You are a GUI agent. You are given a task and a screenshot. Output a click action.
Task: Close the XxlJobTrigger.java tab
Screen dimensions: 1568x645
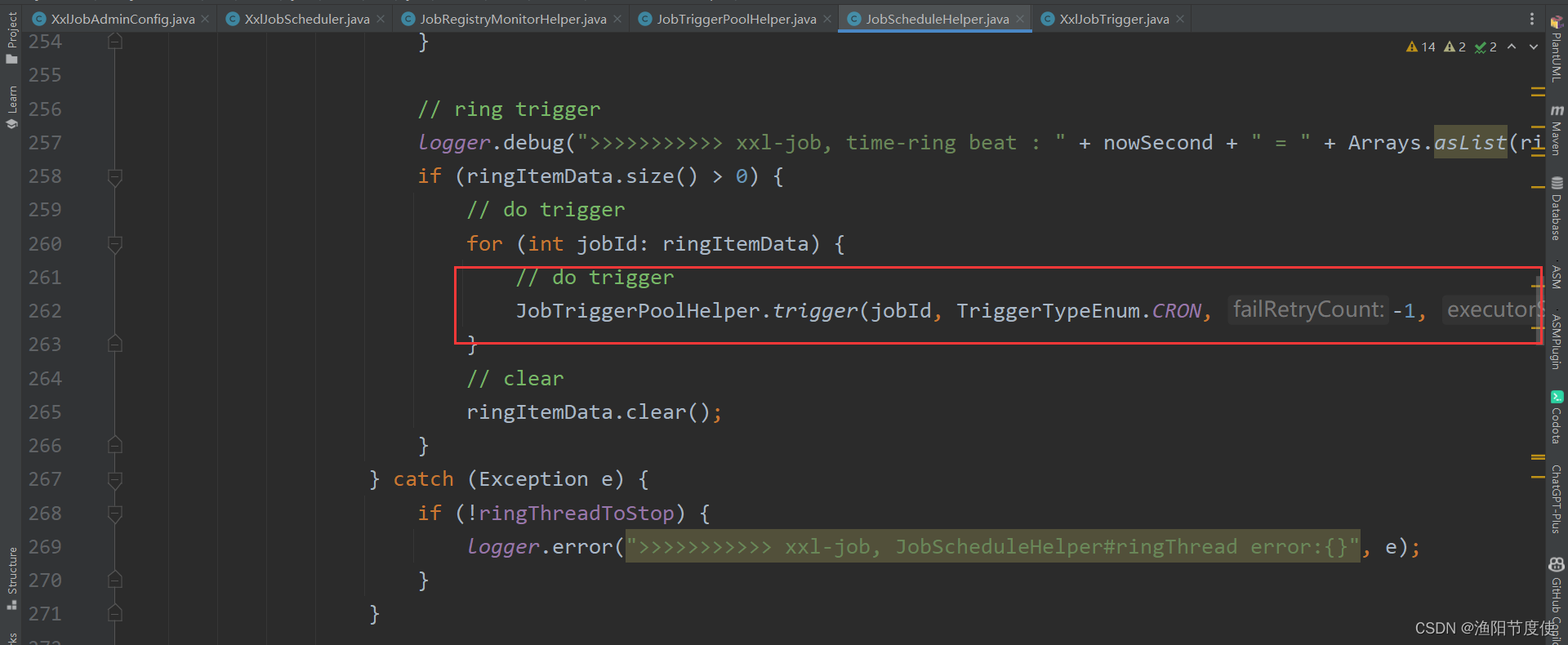pos(1180,19)
